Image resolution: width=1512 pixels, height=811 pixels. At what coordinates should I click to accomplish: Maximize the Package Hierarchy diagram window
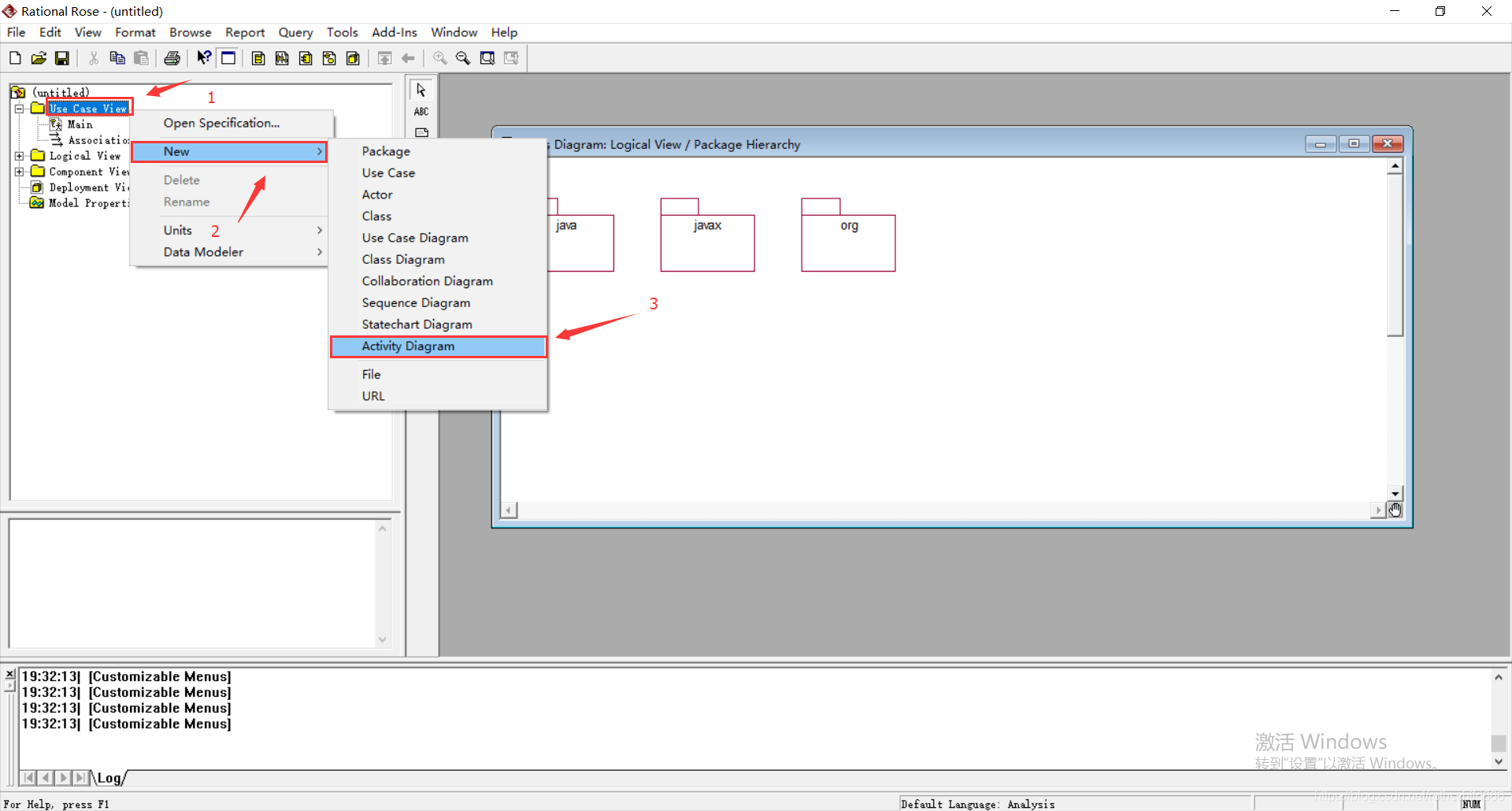(1354, 143)
